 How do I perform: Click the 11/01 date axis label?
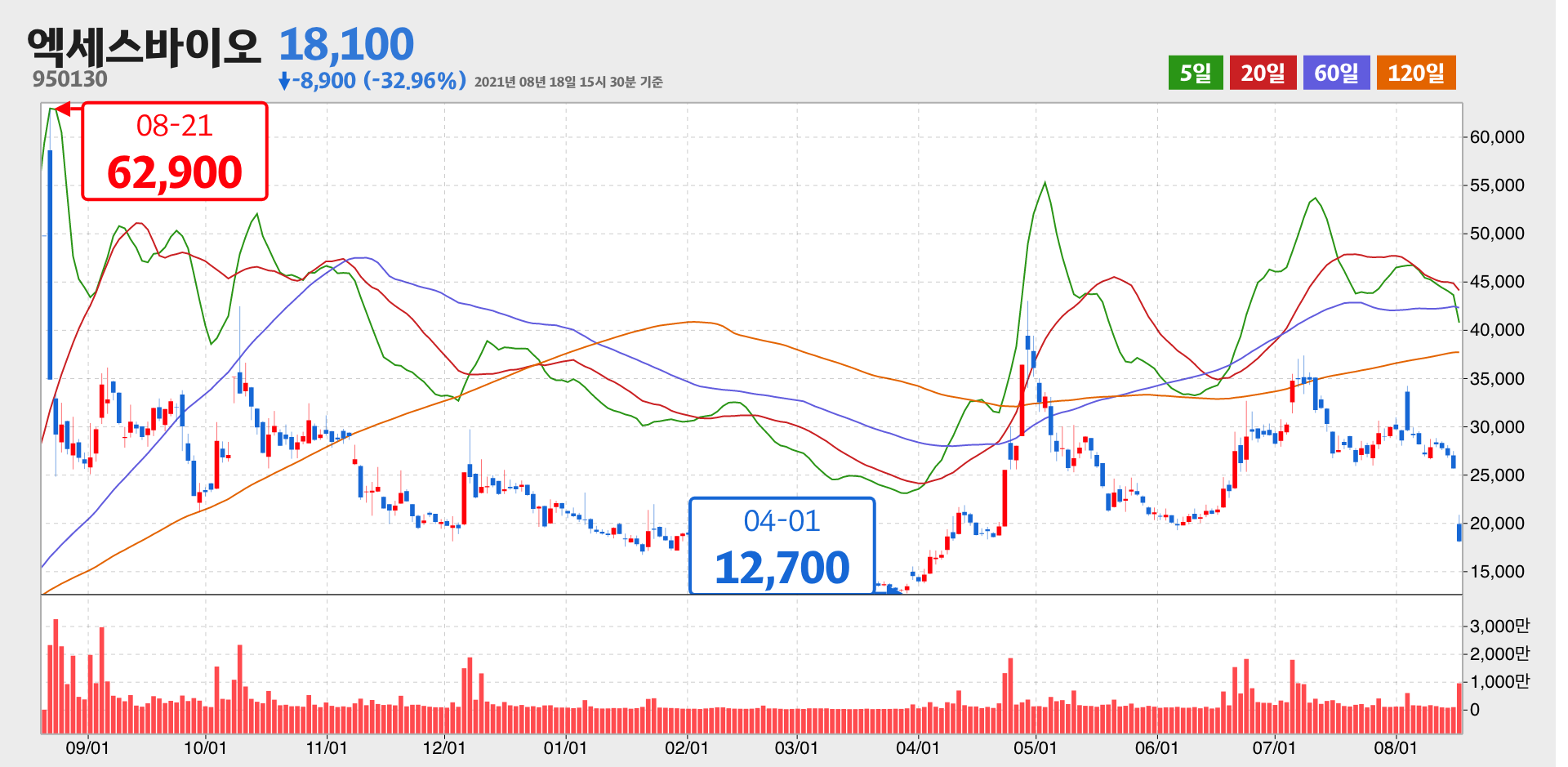(x=327, y=748)
